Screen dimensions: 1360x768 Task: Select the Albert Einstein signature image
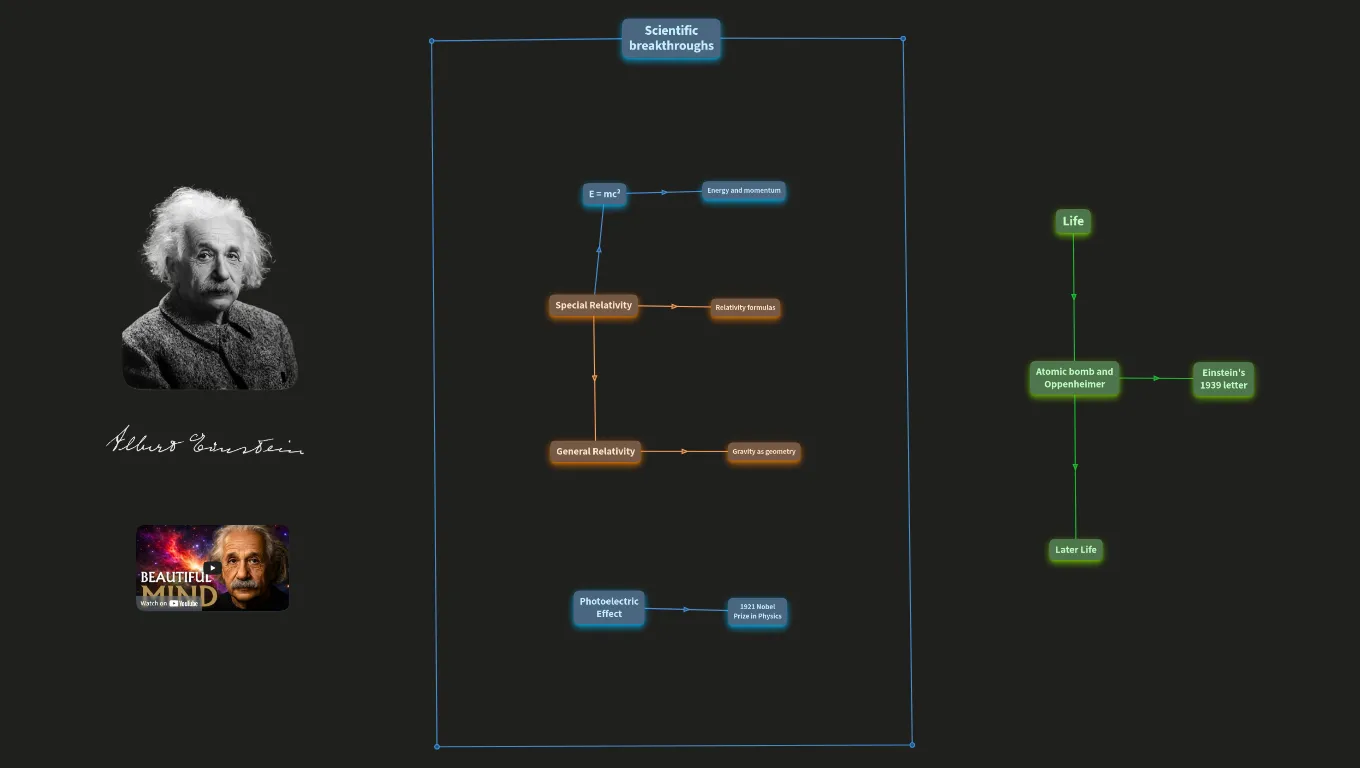tap(205, 442)
